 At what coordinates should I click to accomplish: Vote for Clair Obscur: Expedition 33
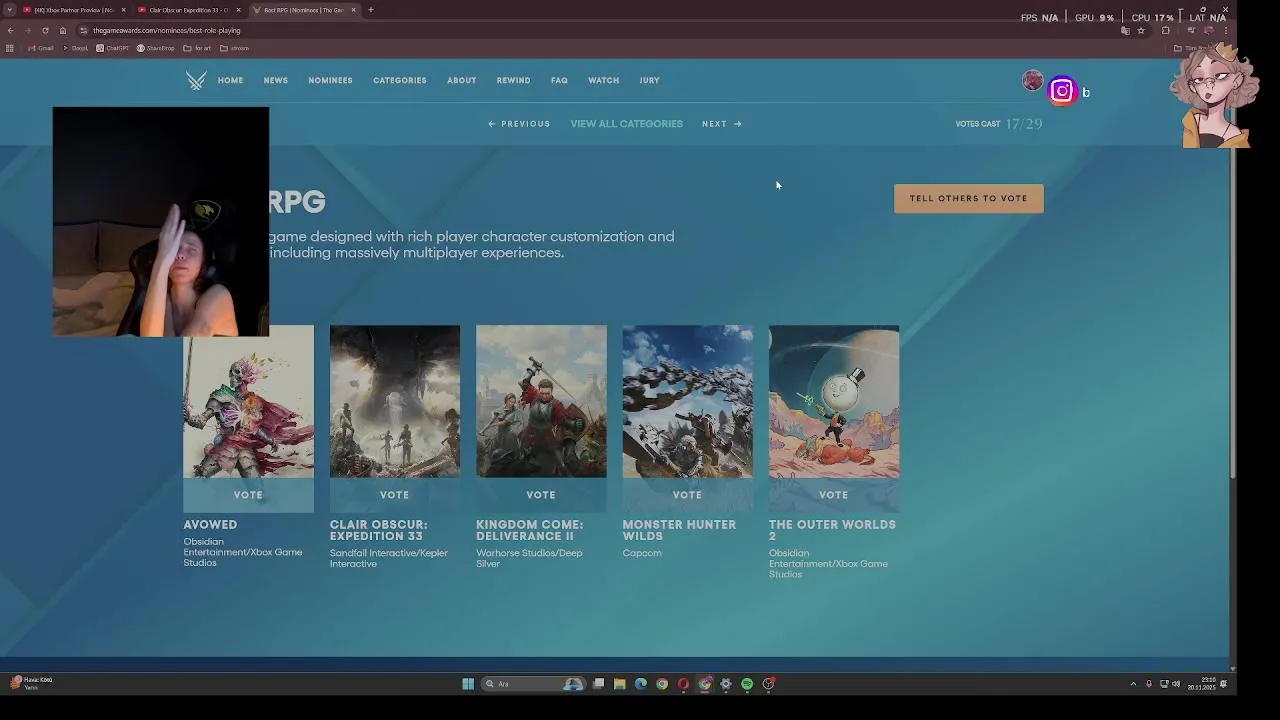pos(394,495)
